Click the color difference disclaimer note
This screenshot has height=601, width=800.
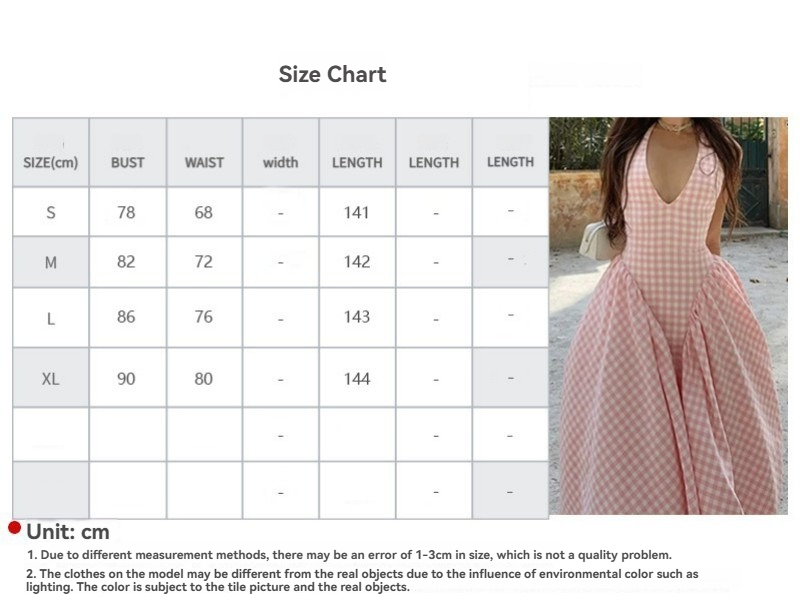(x=362, y=580)
